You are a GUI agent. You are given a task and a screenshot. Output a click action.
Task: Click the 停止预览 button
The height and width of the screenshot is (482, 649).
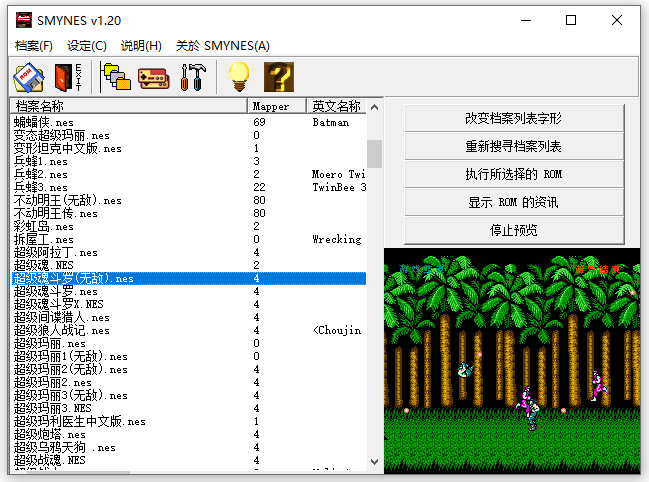514,230
